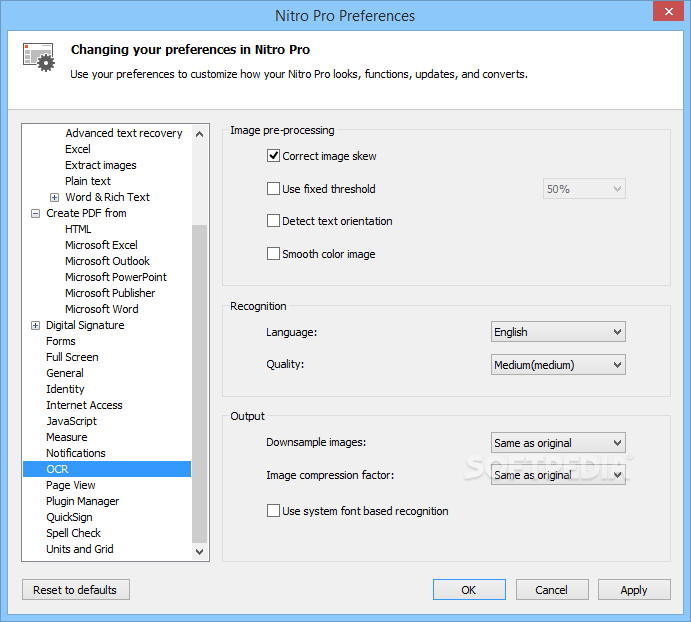
Task: Select Plain text category
Action: (88, 181)
